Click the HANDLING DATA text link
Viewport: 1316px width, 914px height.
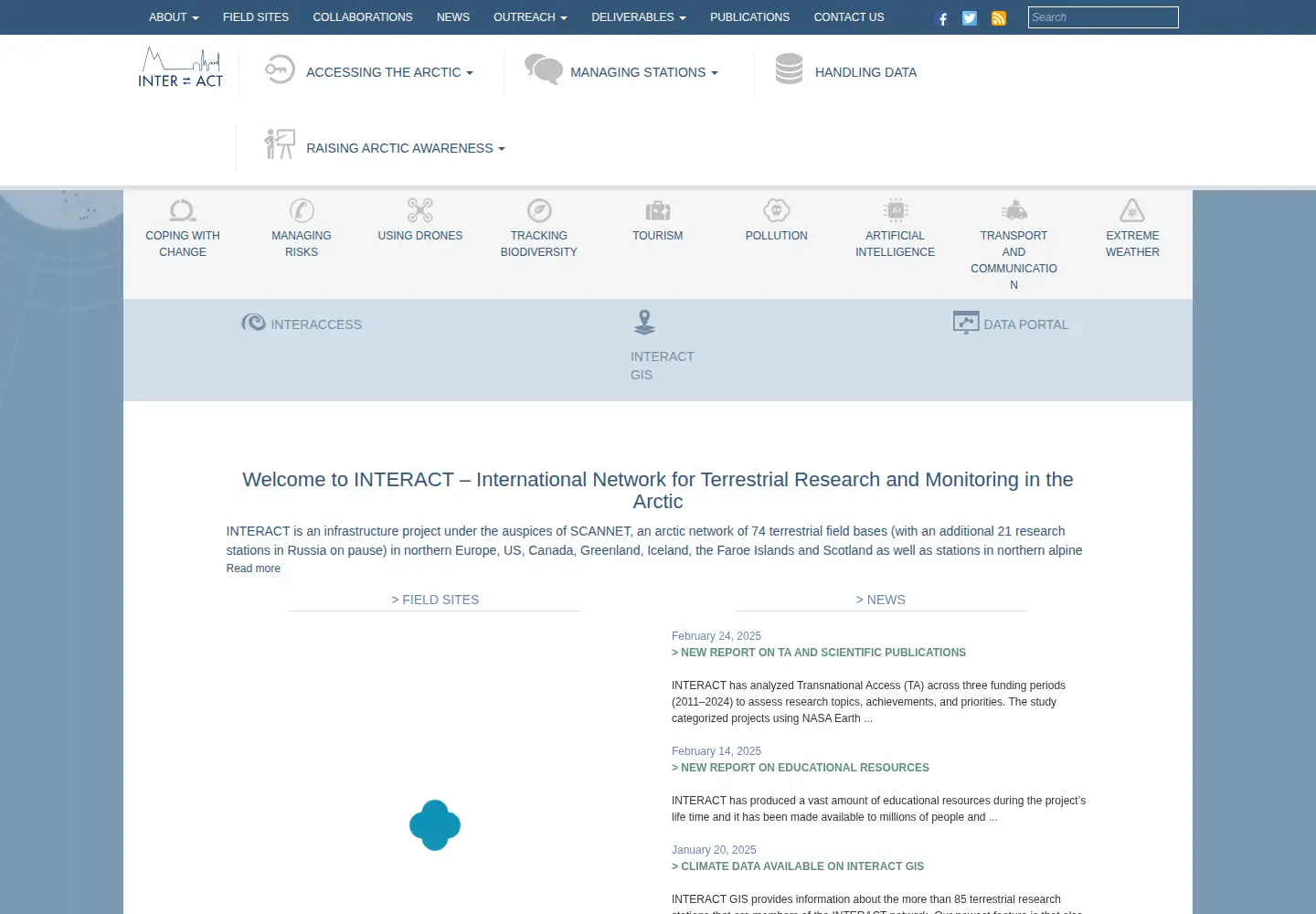pyautogui.click(x=865, y=72)
